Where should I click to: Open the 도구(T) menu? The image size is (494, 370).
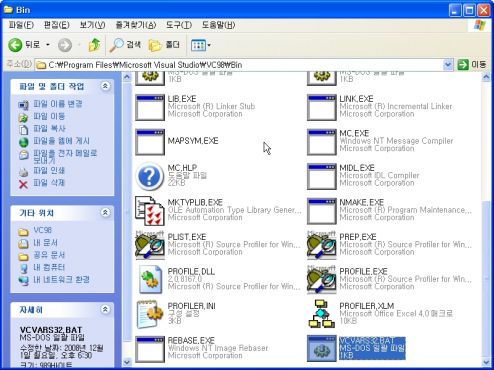179,25
